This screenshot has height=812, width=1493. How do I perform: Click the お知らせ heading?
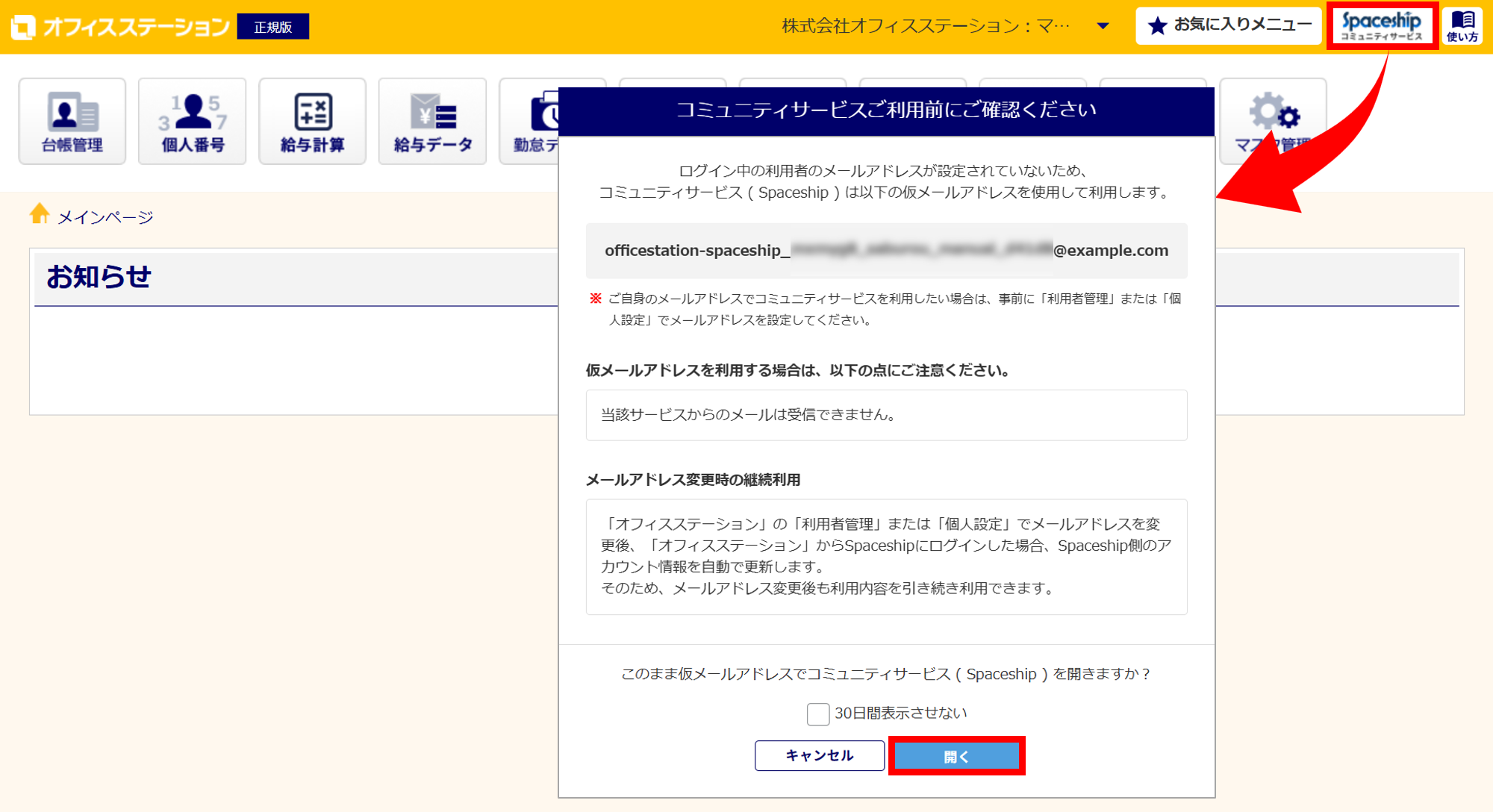[x=99, y=277]
